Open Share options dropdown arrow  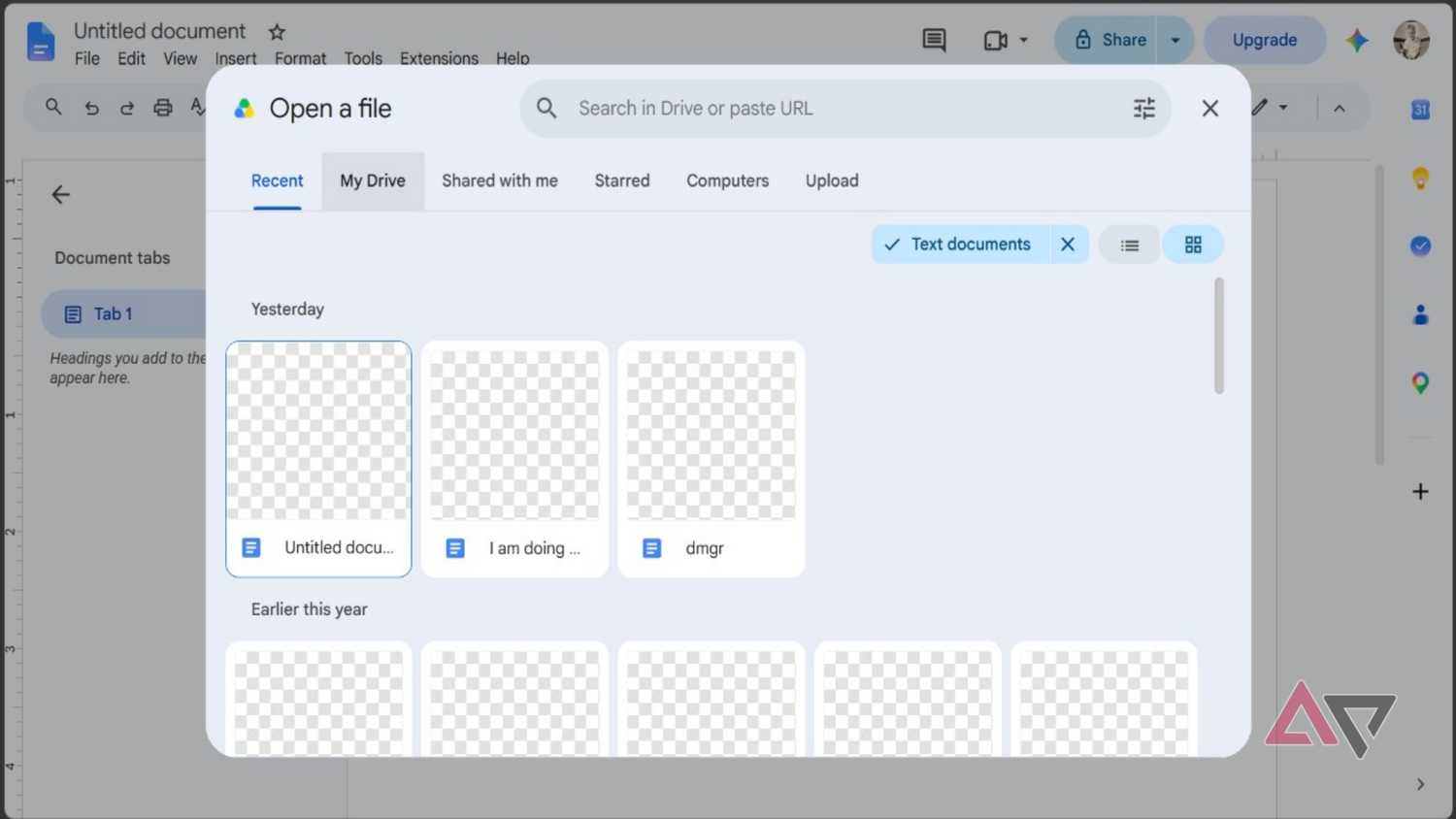(x=1175, y=40)
